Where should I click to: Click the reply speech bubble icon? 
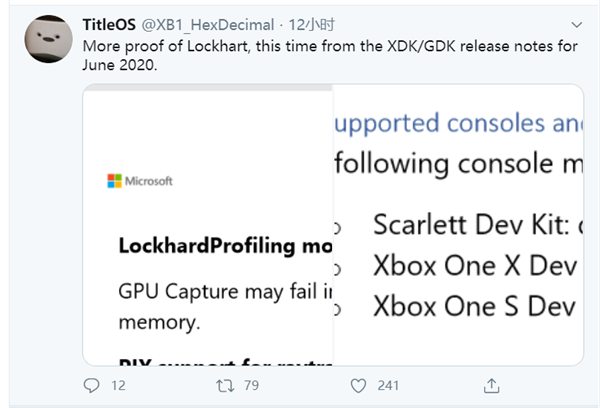(x=91, y=385)
